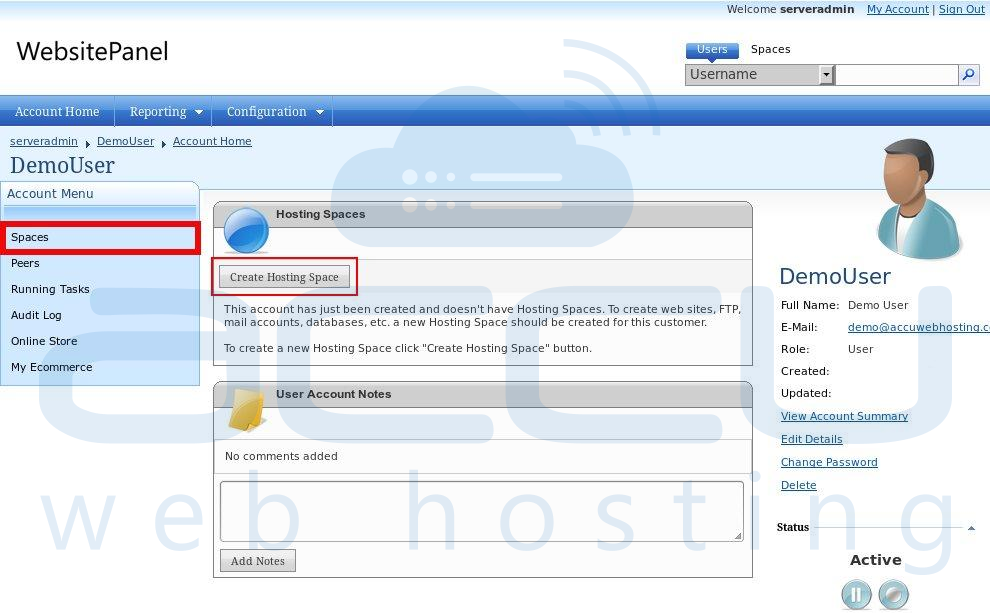
Task: Click inside the notes text area
Action: (x=482, y=511)
